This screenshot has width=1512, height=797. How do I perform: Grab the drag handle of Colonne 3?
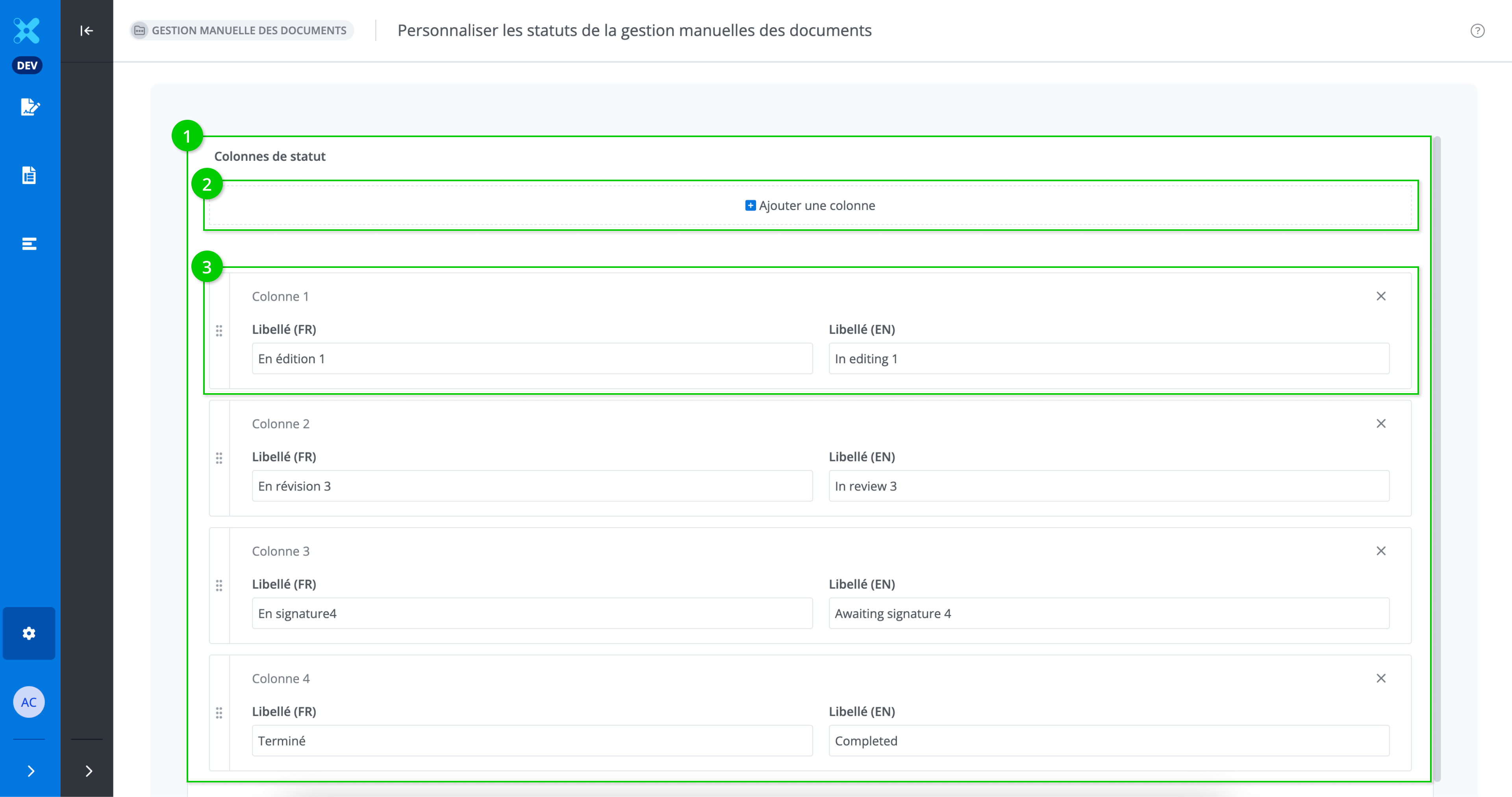coord(219,585)
